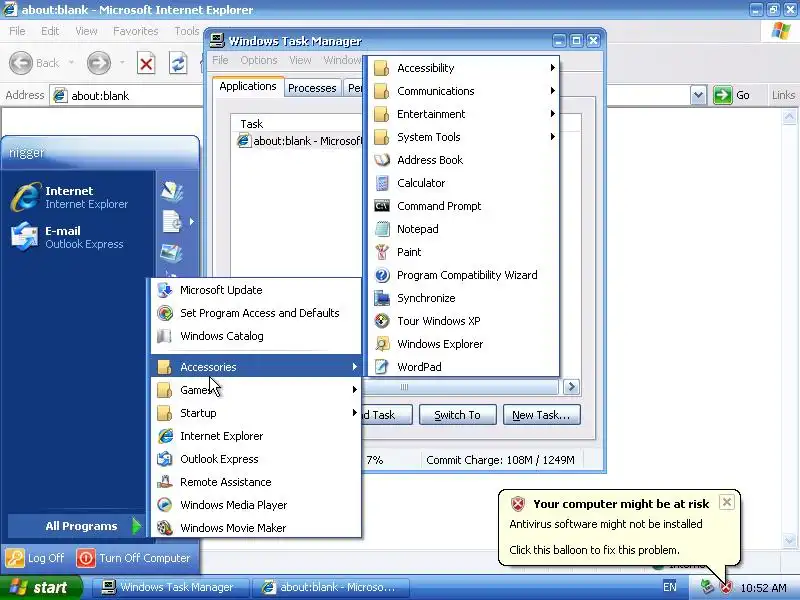Viewport: 800px width, 600px height.
Task: Open Calculator from the Accessories menu
Action: point(463,183)
